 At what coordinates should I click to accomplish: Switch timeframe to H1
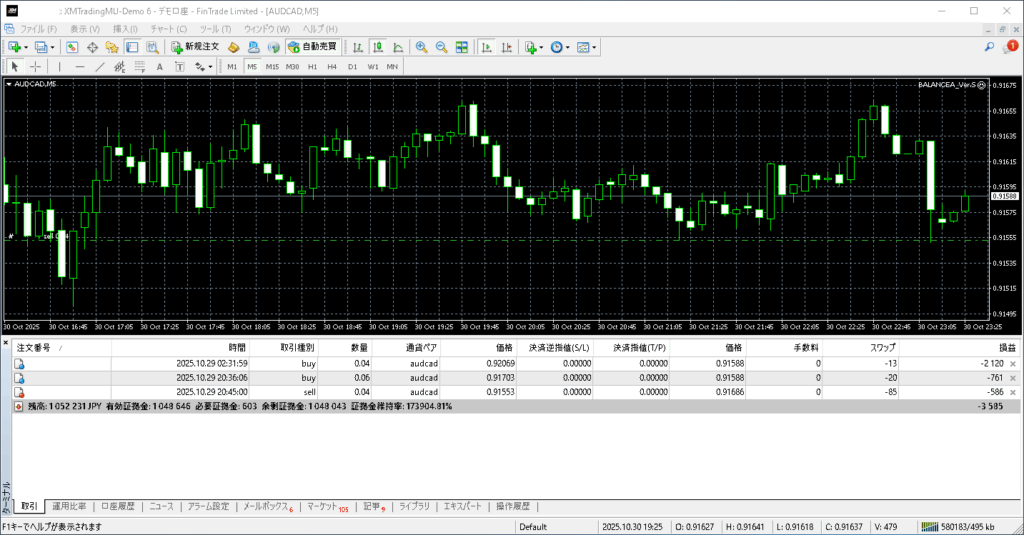[312, 67]
